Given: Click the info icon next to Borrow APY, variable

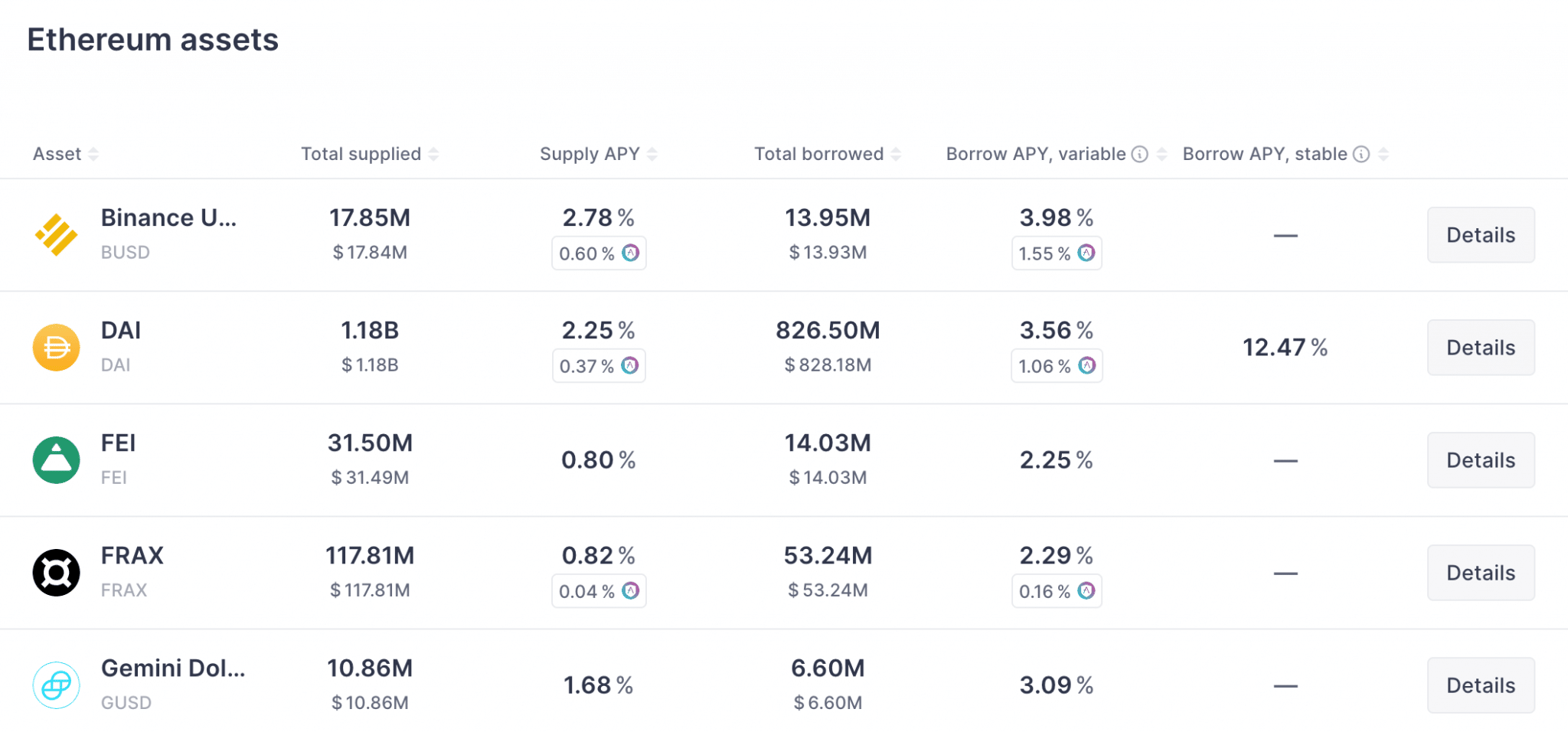Looking at the screenshot, I should pyautogui.click(x=1140, y=155).
